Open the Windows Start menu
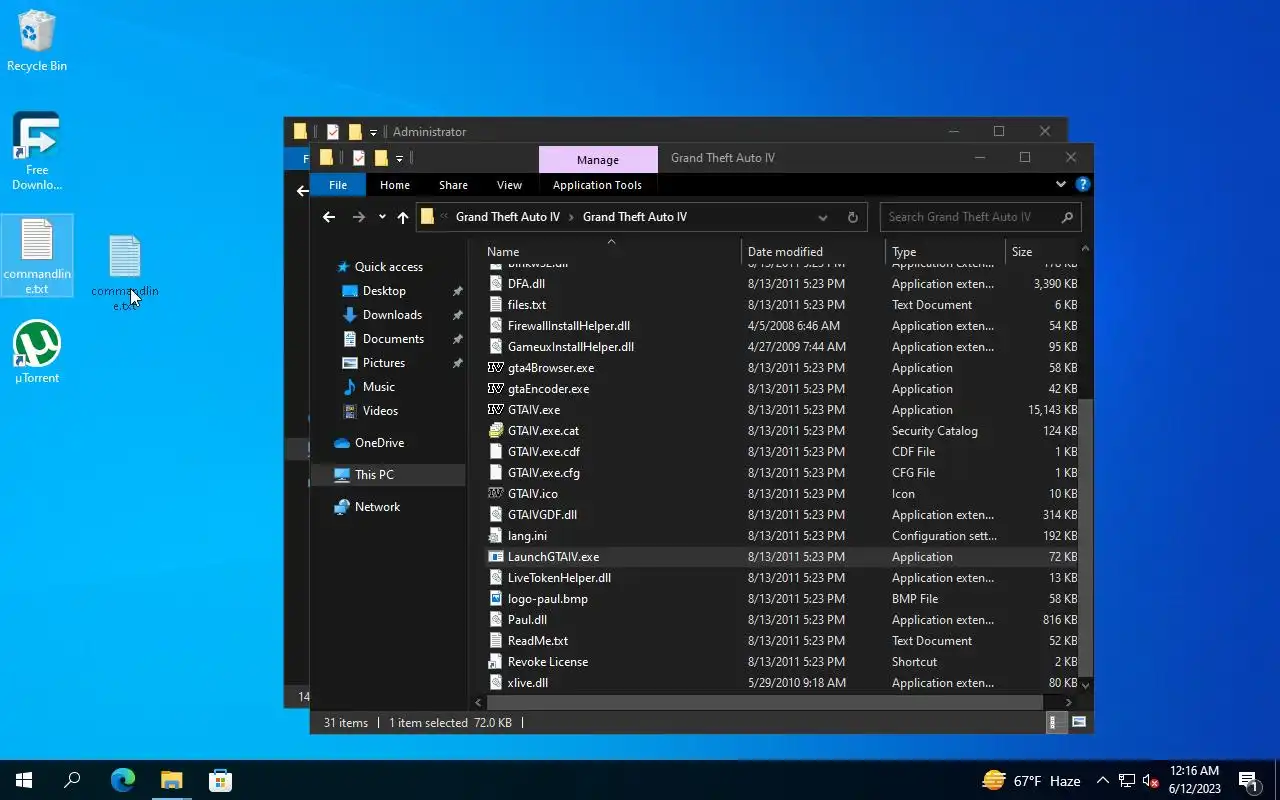 [x=24, y=780]
